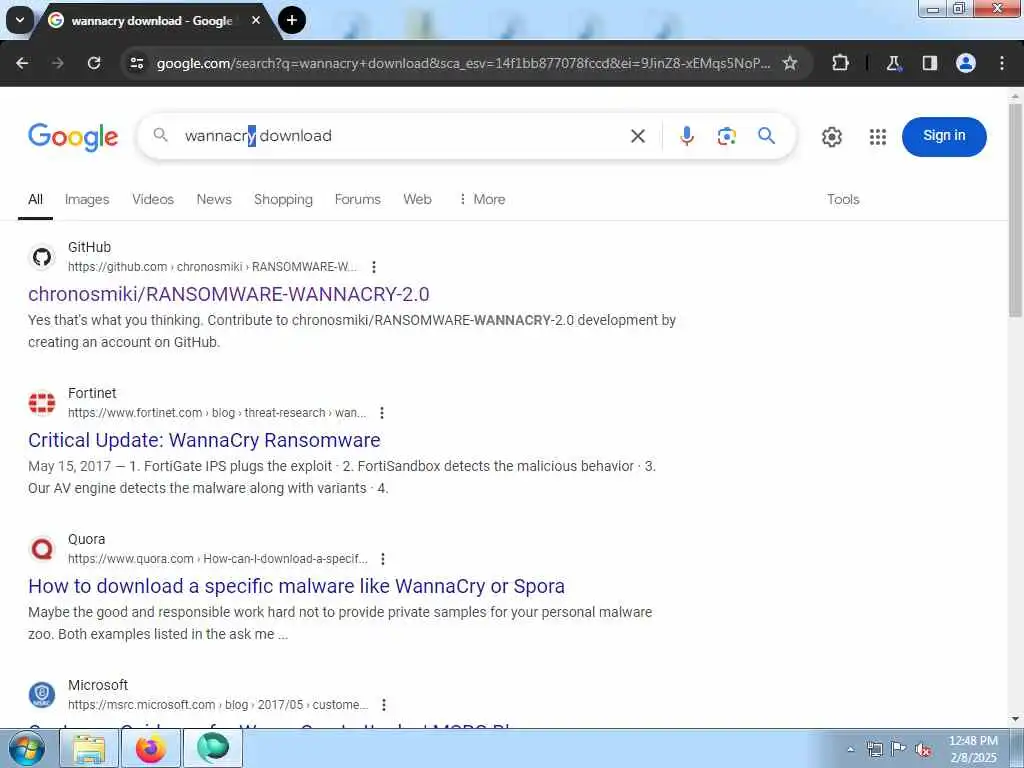Open the Extensions puzzle icon
This screenshot has width=1024, height=768.
point(840,63)
